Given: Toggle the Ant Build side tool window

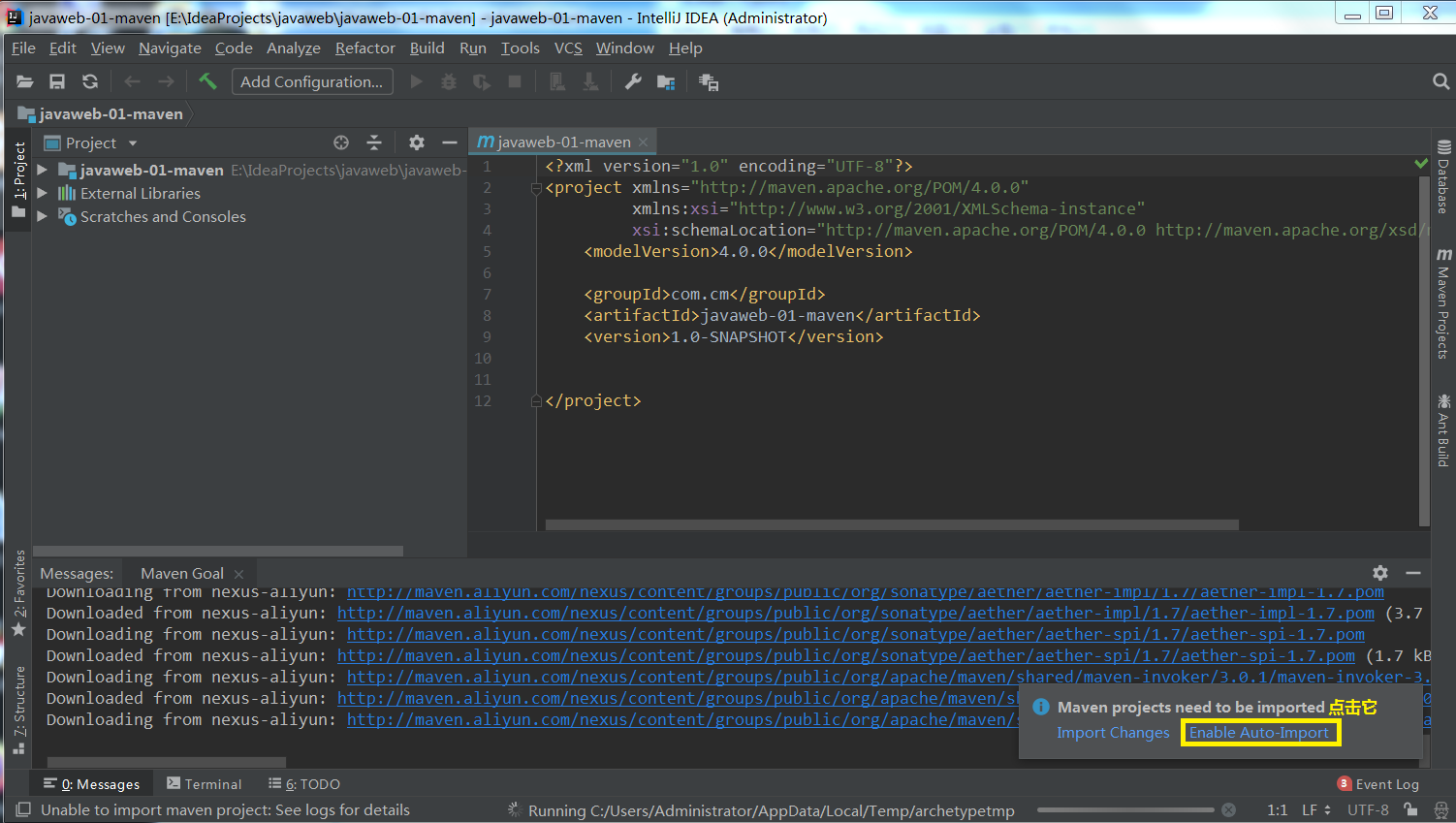Looking at the screenshot, I should [x=1443, y=430].
